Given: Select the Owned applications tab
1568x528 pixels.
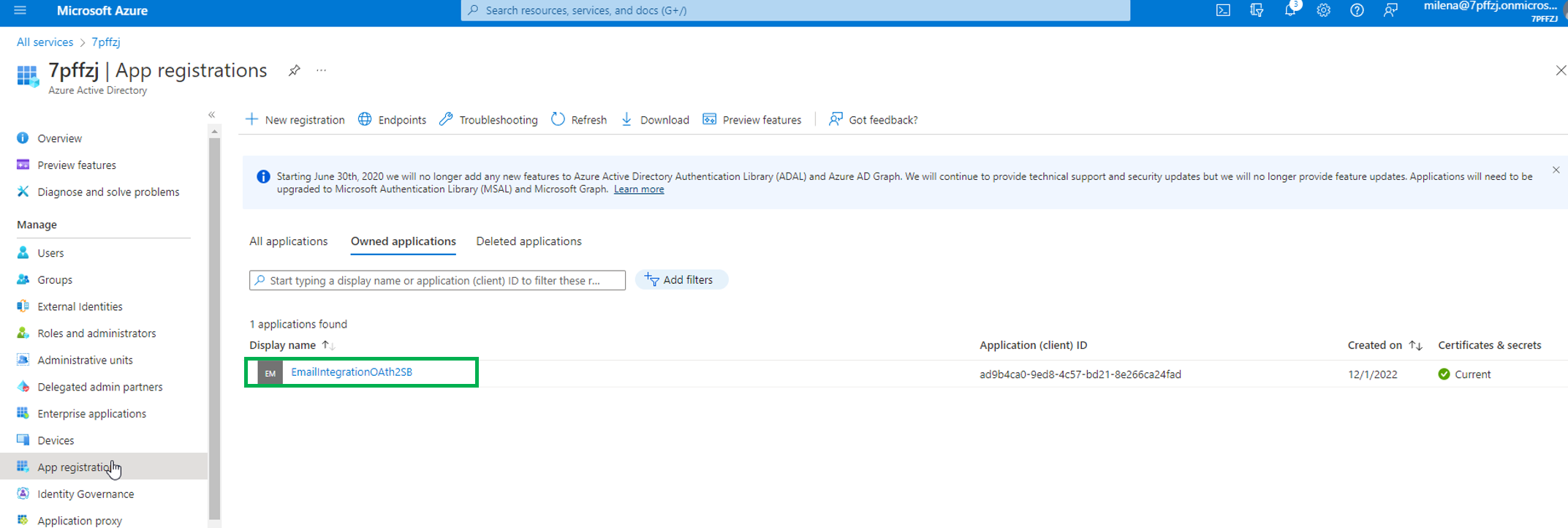Looking at the screenshot, I should (404, 241).
